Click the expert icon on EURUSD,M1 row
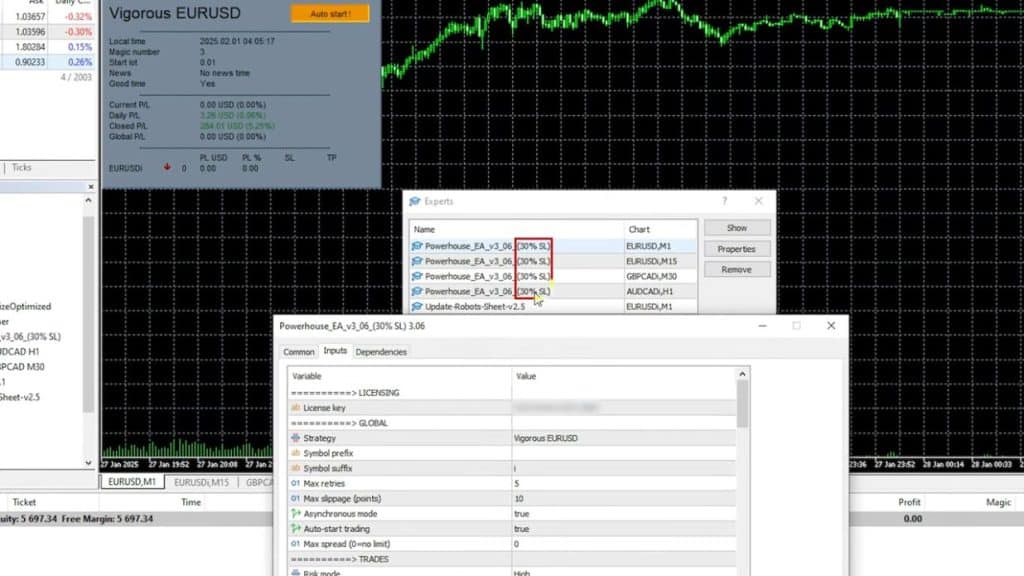The image size is (1024, 576). pyautogui.click(x=417, y=245)
